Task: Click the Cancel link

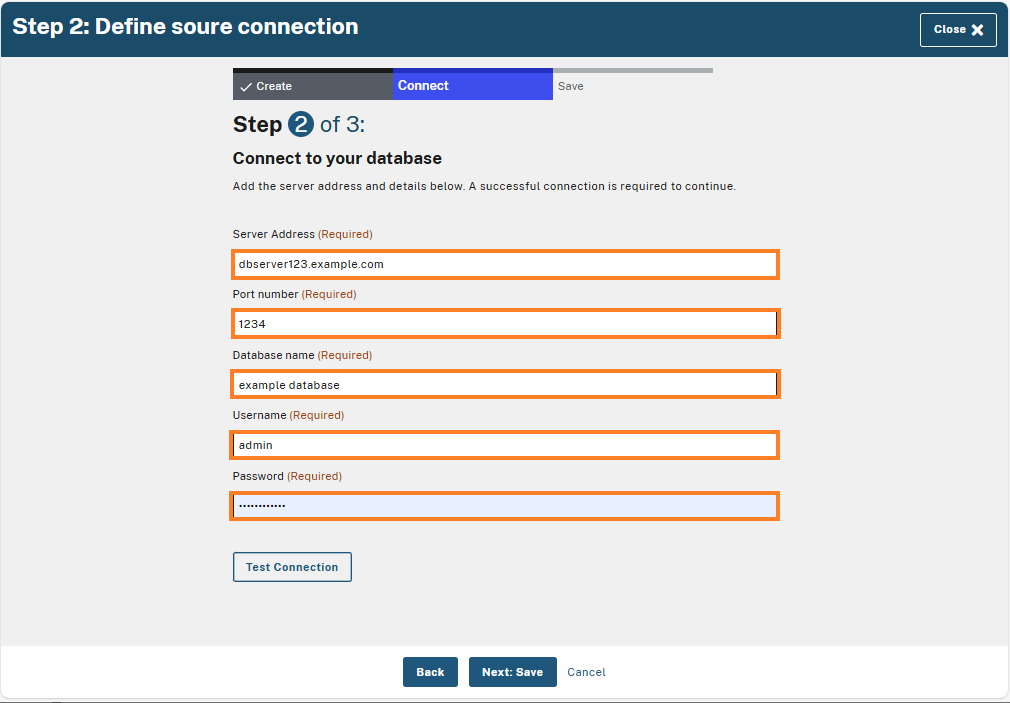Action: tap(586, 672)
